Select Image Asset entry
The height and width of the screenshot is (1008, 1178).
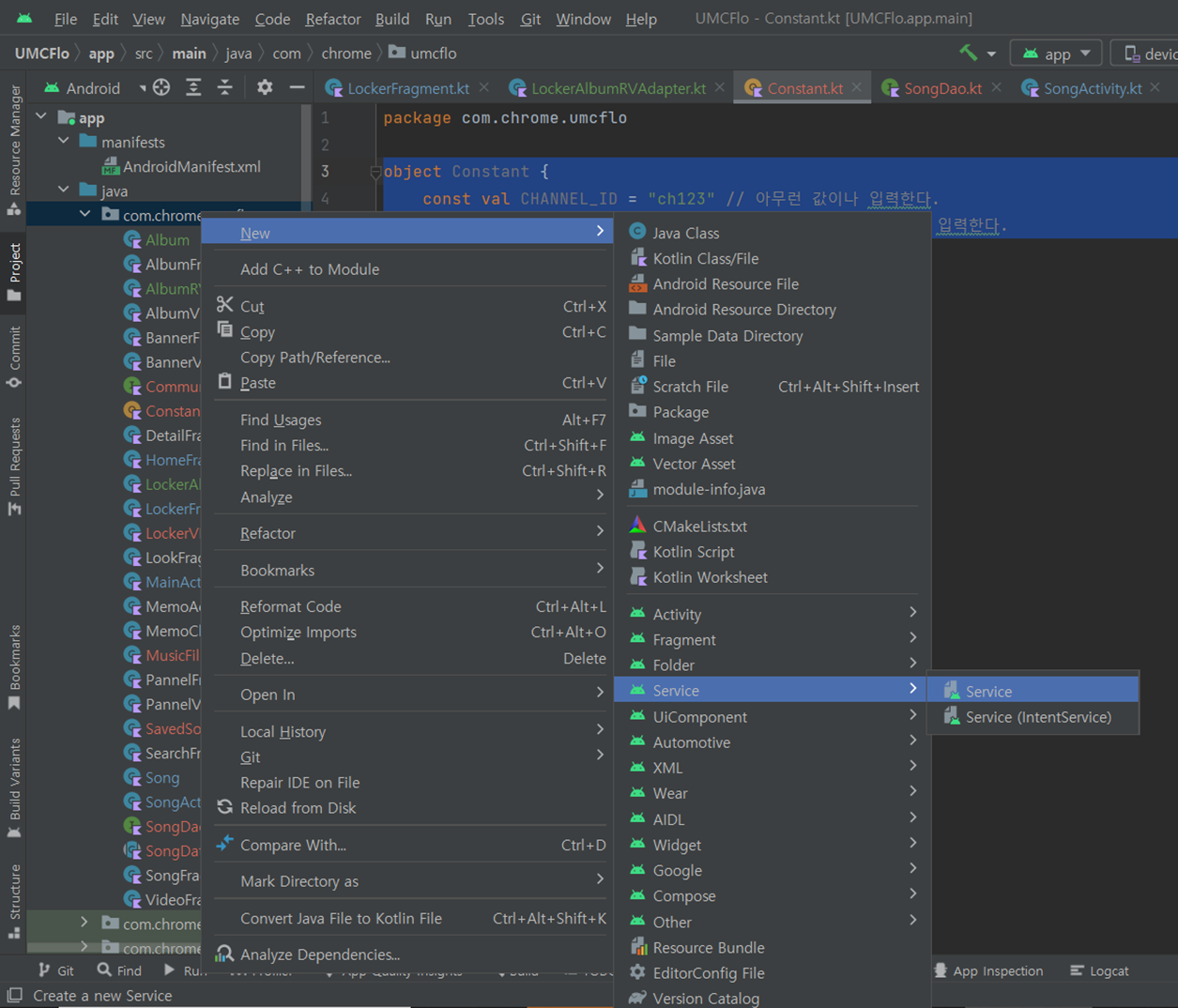tap(772, 437)
